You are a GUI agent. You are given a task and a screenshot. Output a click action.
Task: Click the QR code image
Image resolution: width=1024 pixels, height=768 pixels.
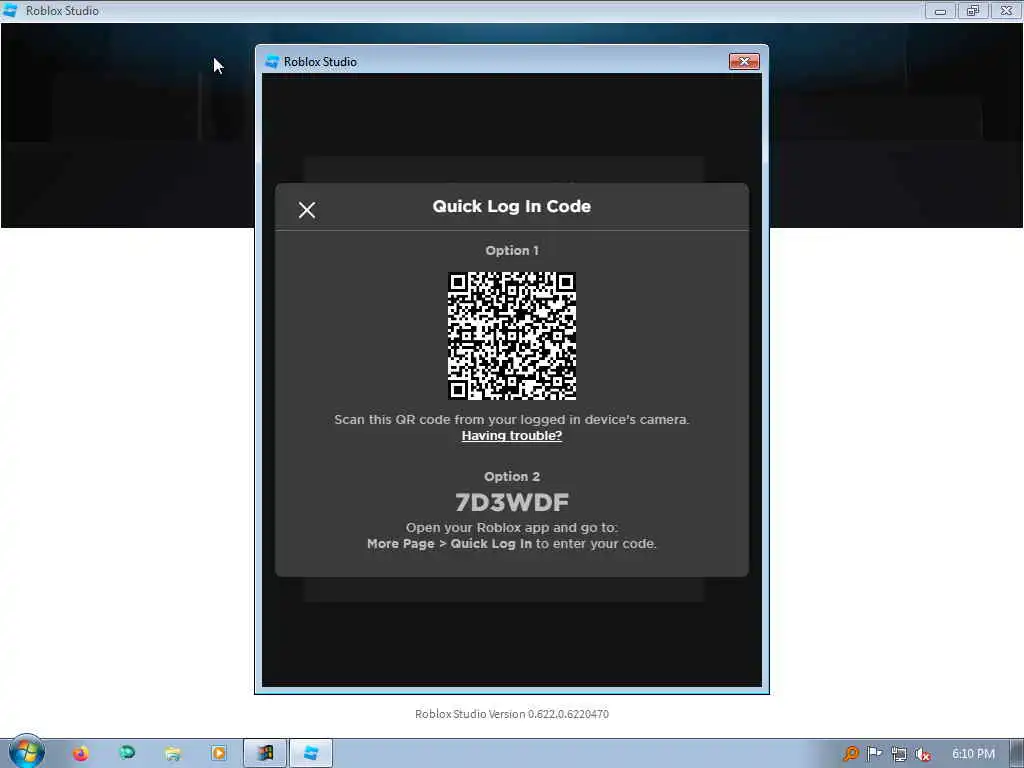[x=512, y=336]
